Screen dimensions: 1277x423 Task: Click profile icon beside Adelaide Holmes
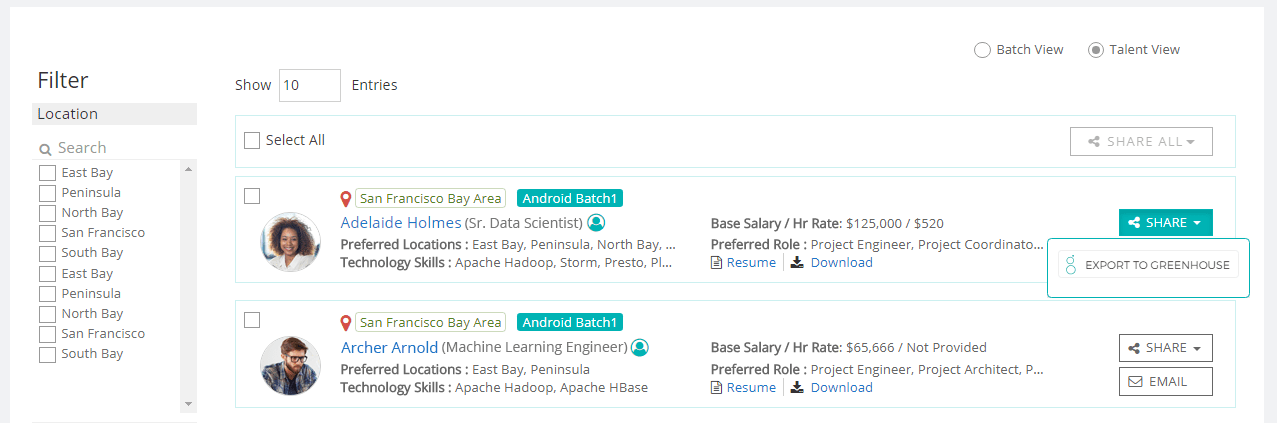[597, 222]
